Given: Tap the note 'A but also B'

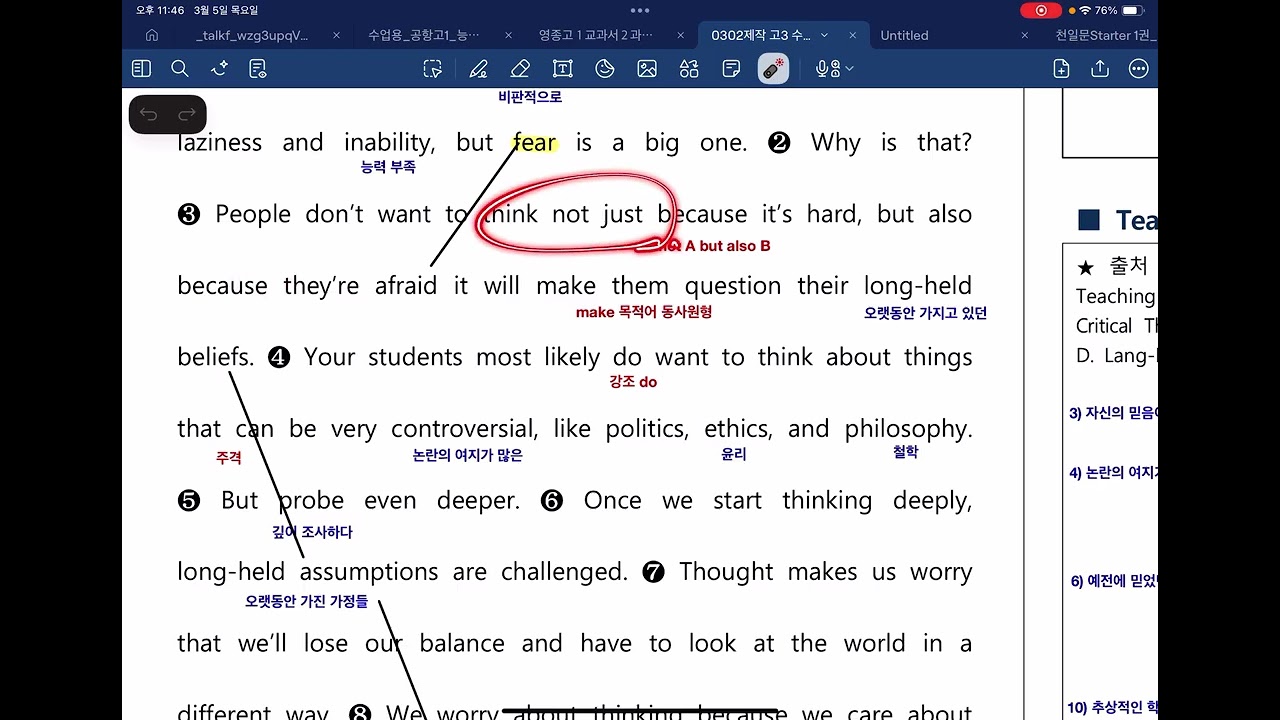Looking at the screenshot, I should 727,246.
